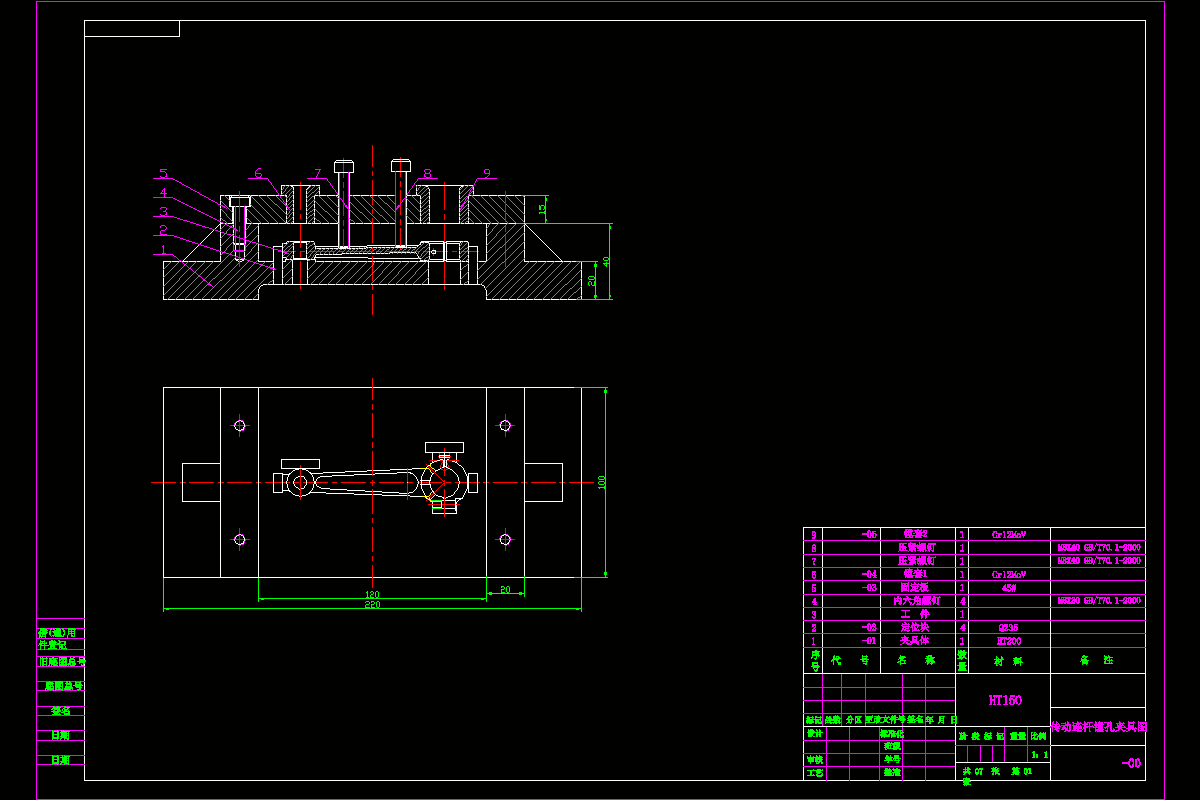Screen dimensions: 1200x800
Task: Click 工件 in the parts list
Action: [916, 614]
